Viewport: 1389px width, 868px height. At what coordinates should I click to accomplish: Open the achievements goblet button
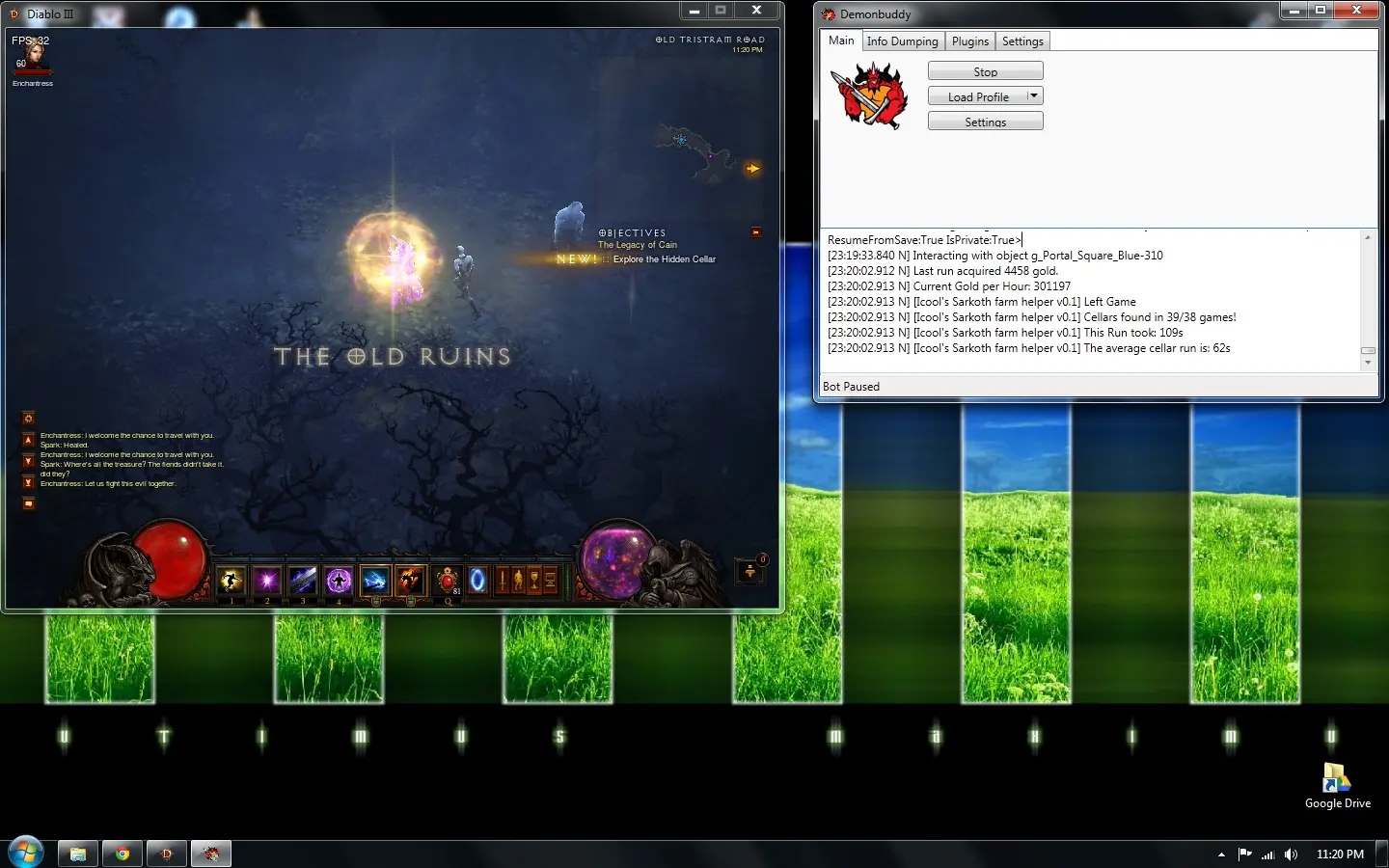tap(534, 580)
